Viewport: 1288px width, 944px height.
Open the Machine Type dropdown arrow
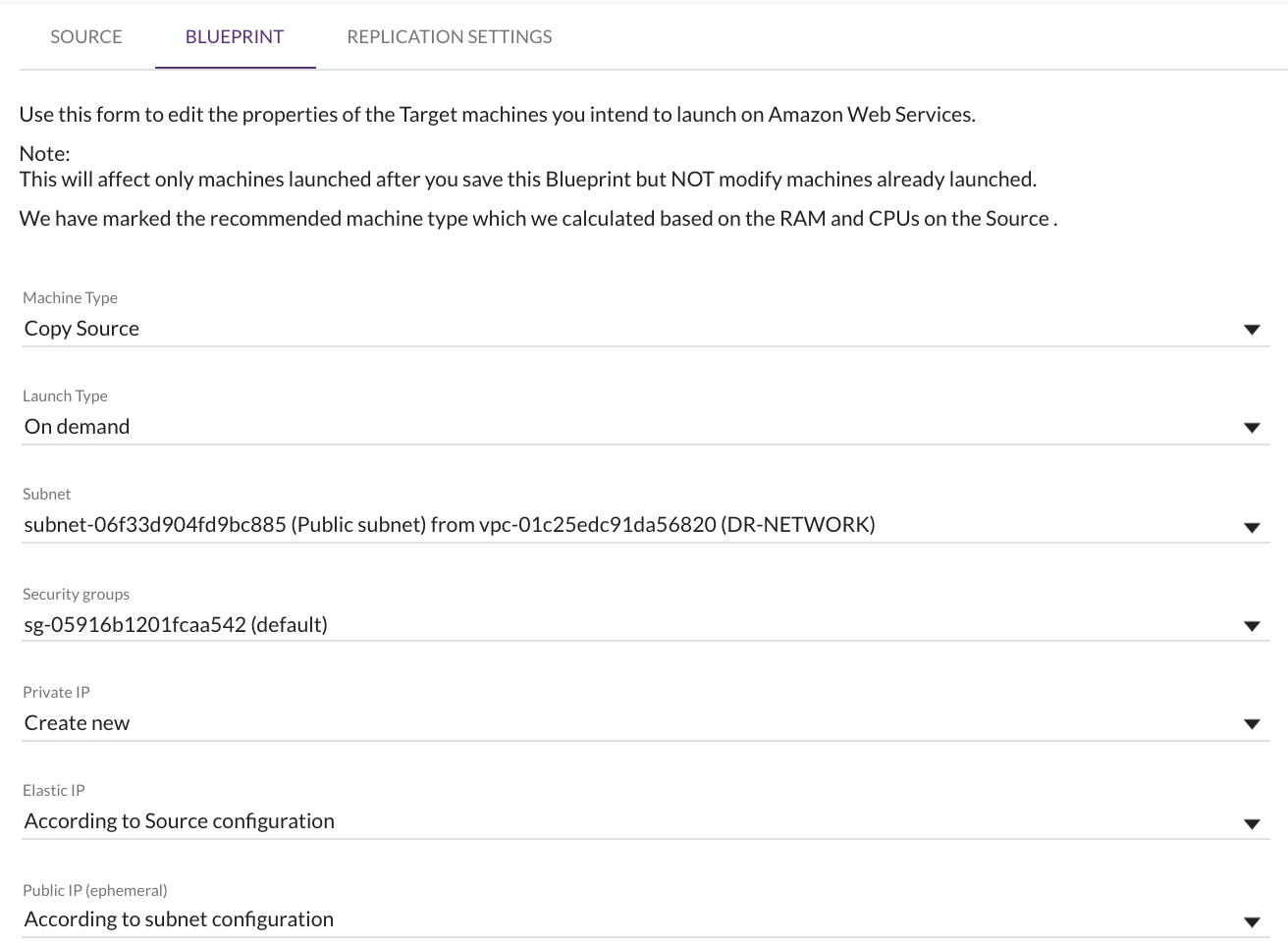[x=1253, y=330]
